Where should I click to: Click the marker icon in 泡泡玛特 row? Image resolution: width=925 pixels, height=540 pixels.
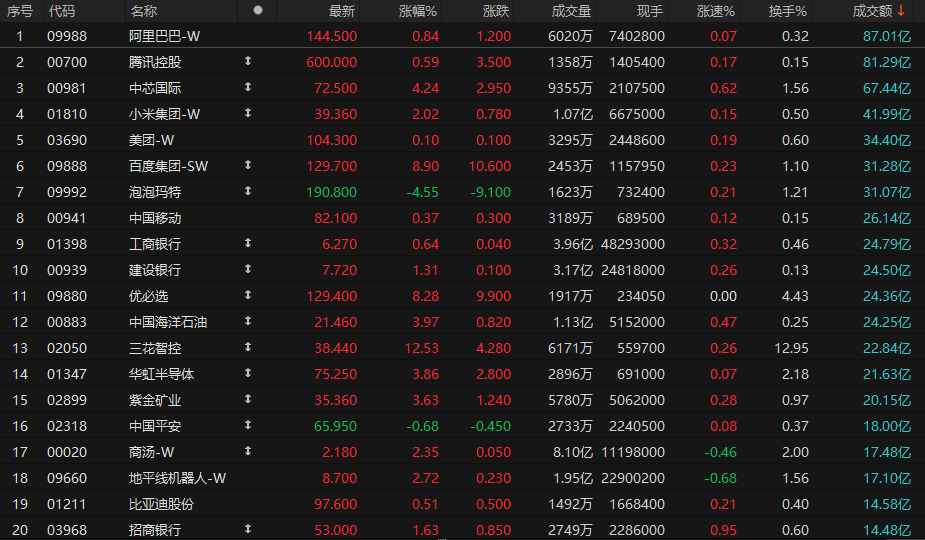248,191
